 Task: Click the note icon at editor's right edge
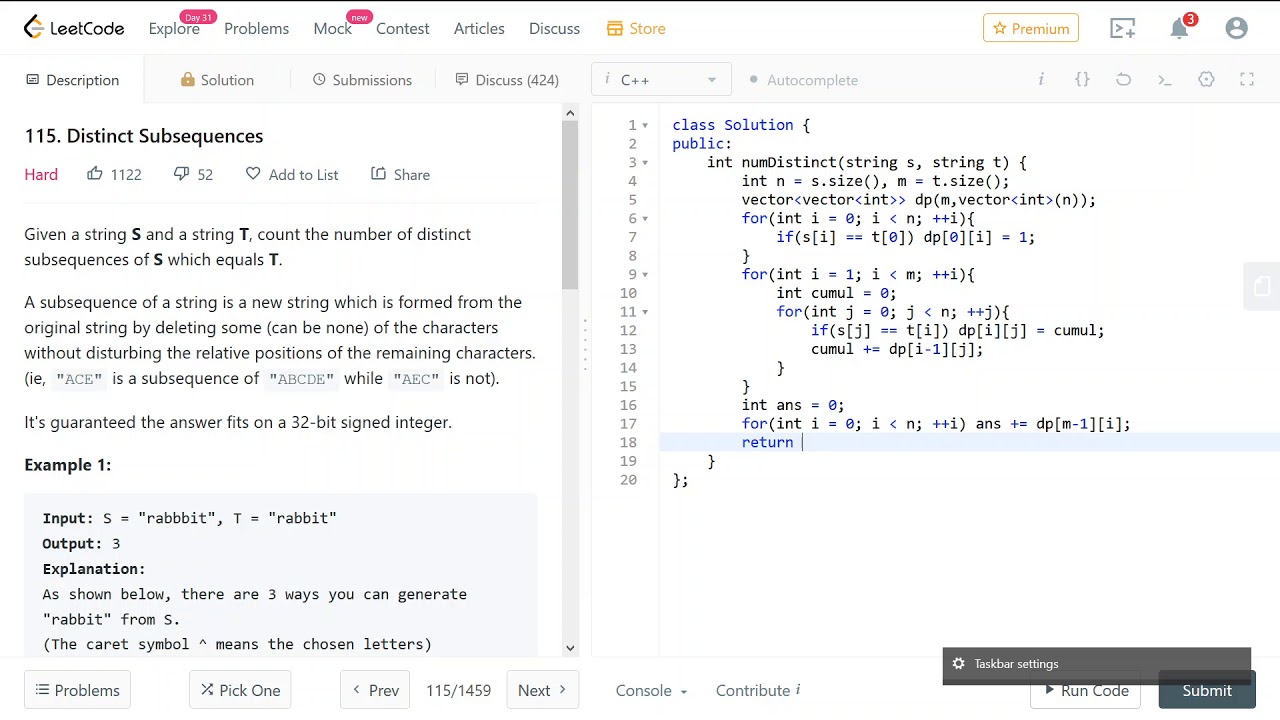tap(1262, 287)
